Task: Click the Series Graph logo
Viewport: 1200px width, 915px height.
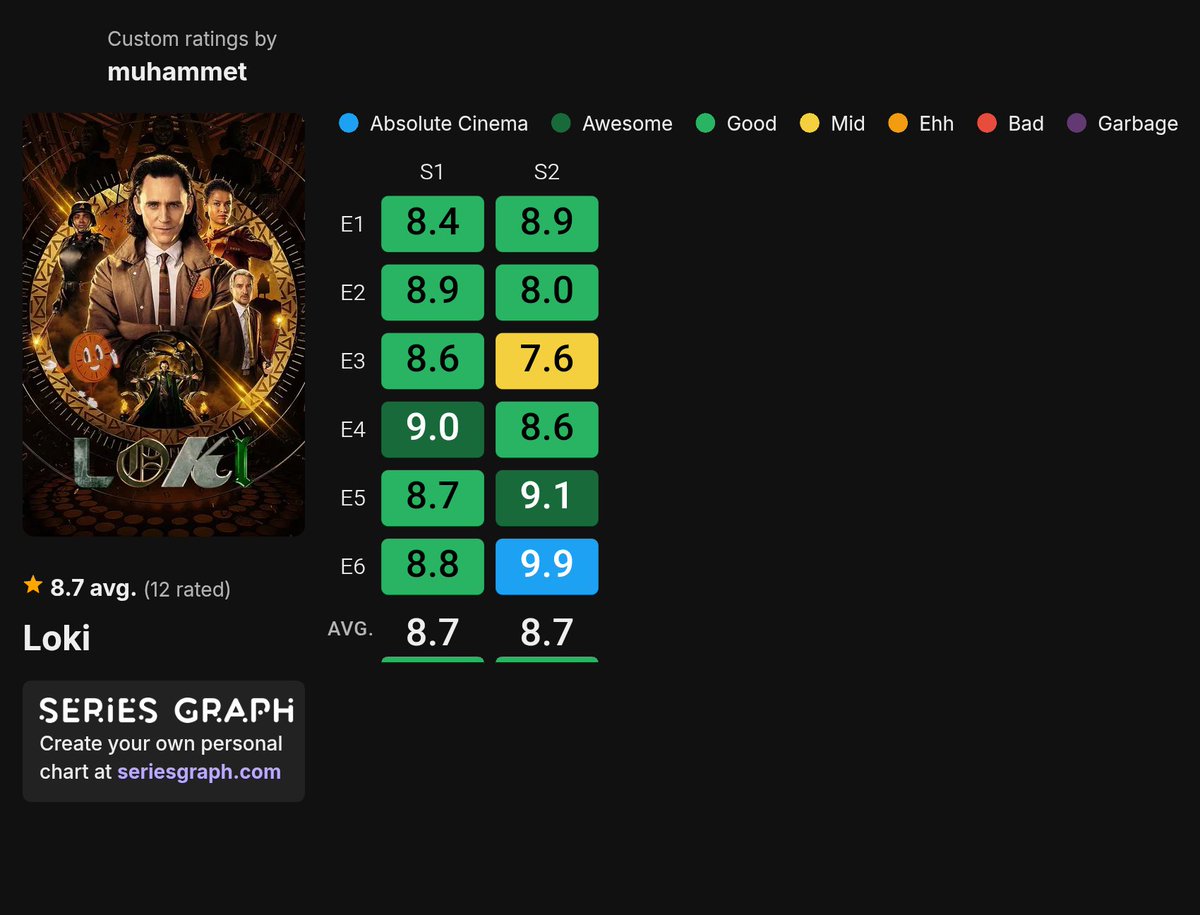Action: [x=166, y=711]
